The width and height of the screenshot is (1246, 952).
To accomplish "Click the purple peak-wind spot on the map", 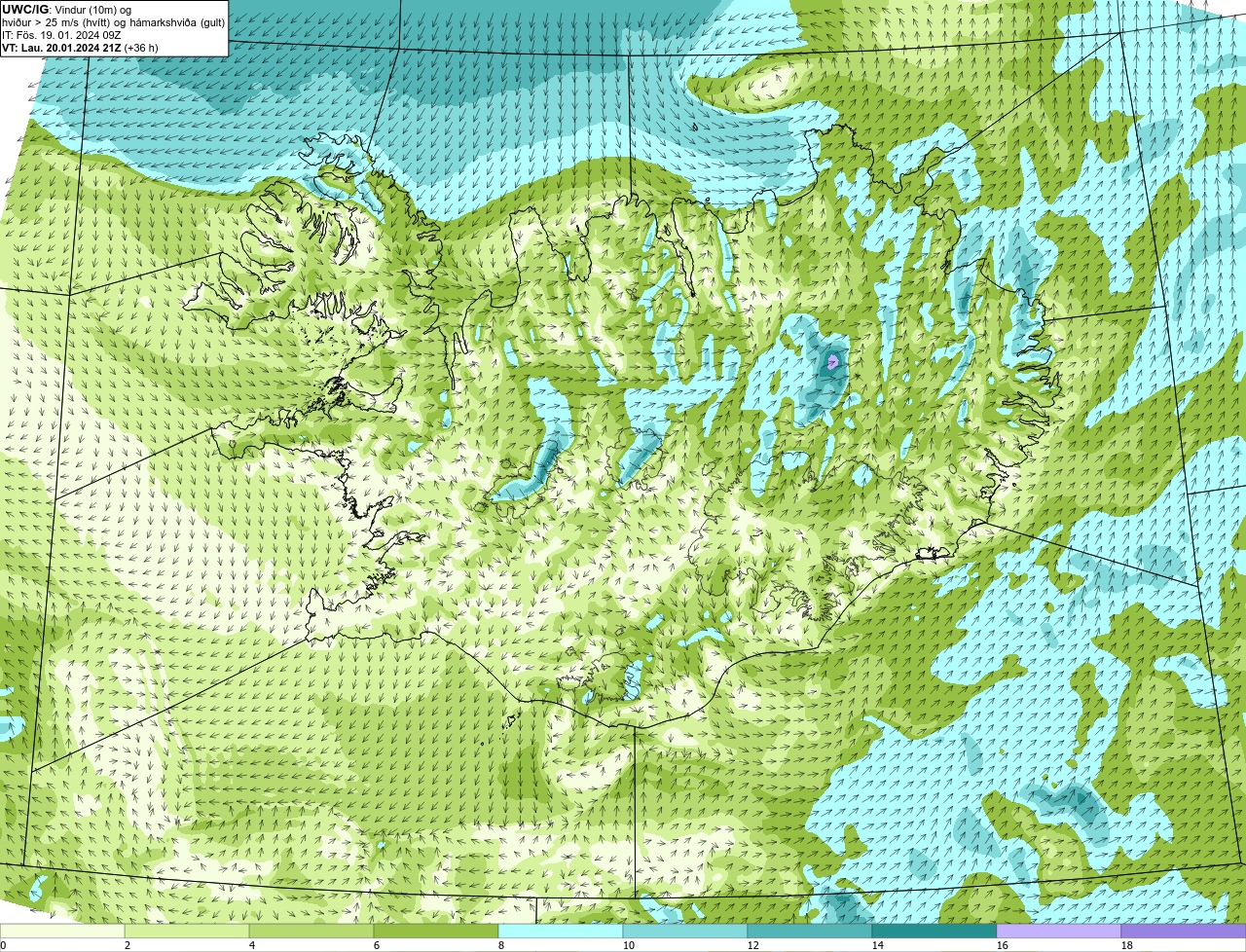I will click(x=832, y=362).
